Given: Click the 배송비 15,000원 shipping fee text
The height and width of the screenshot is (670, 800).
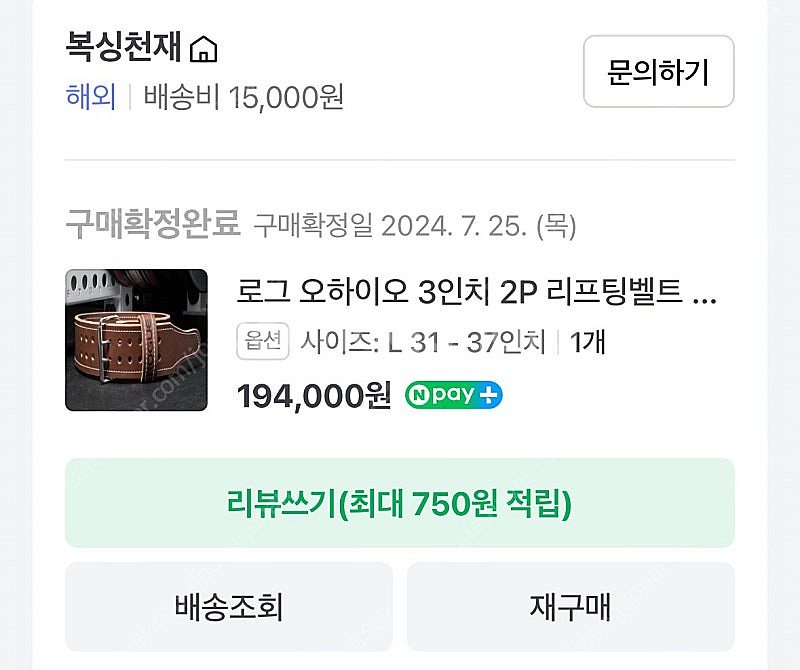Looking at the screenshot, I should coord(244,97).
